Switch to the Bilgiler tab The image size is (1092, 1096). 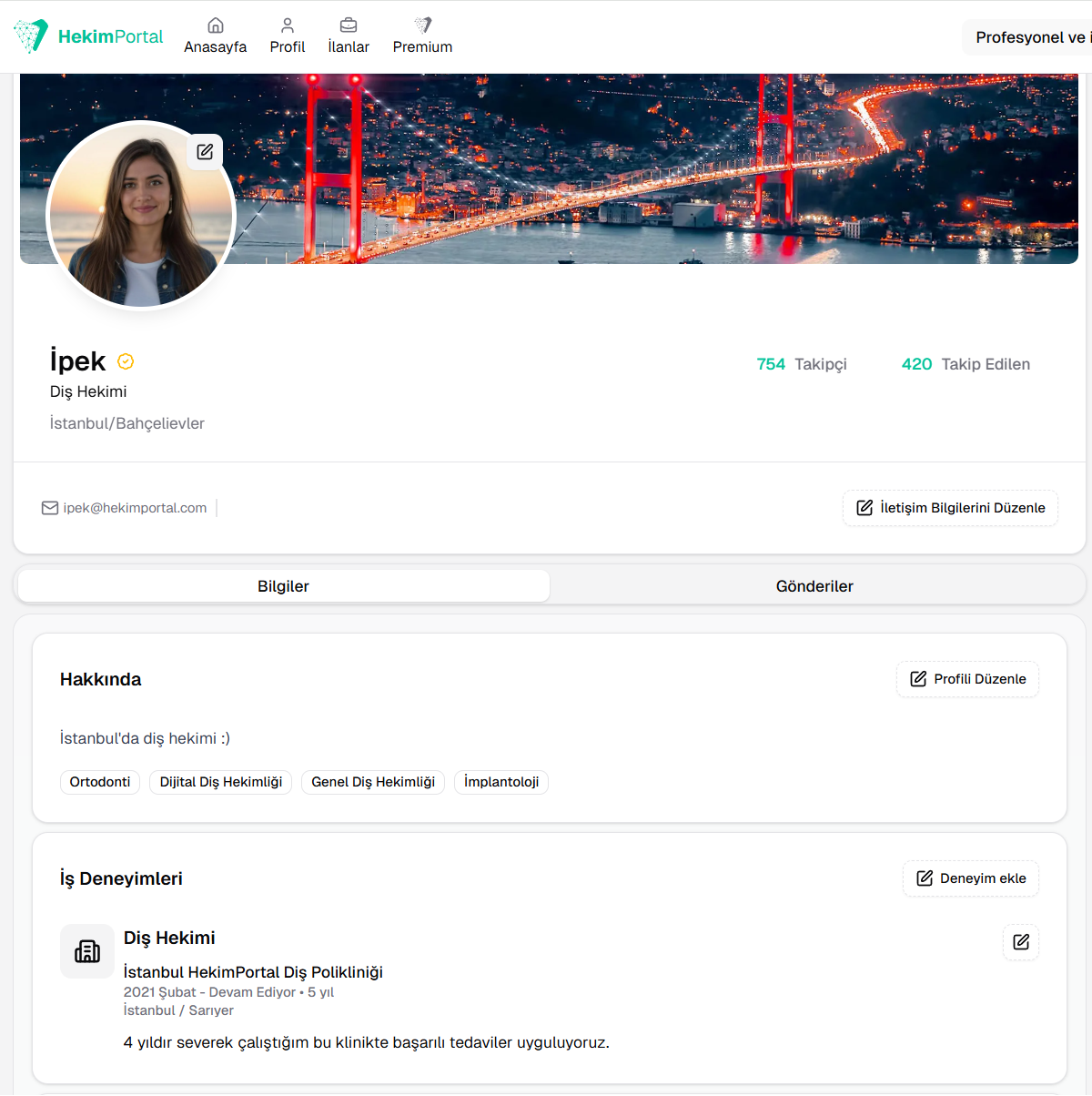click(x=283, y=586)
